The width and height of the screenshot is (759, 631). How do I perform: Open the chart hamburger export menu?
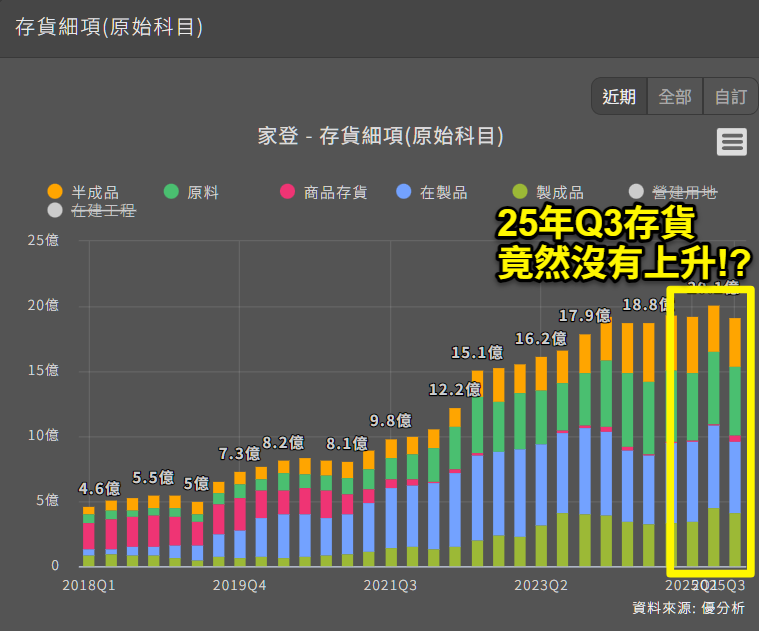coord(732,142)
